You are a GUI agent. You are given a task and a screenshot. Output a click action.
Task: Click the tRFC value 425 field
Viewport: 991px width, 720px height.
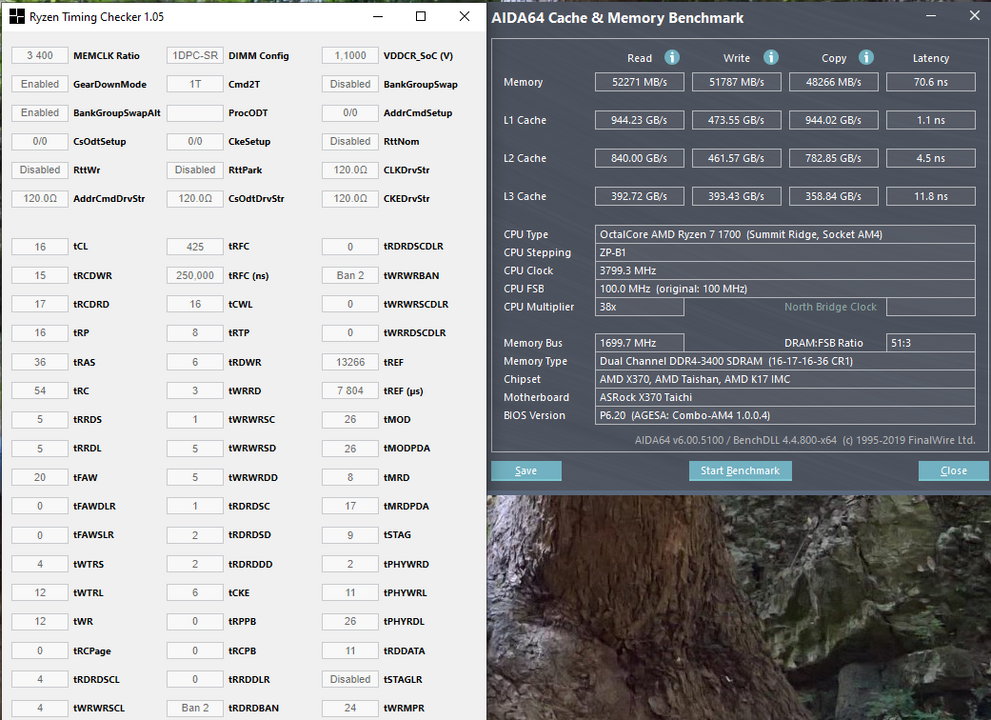tap(195, 247)
